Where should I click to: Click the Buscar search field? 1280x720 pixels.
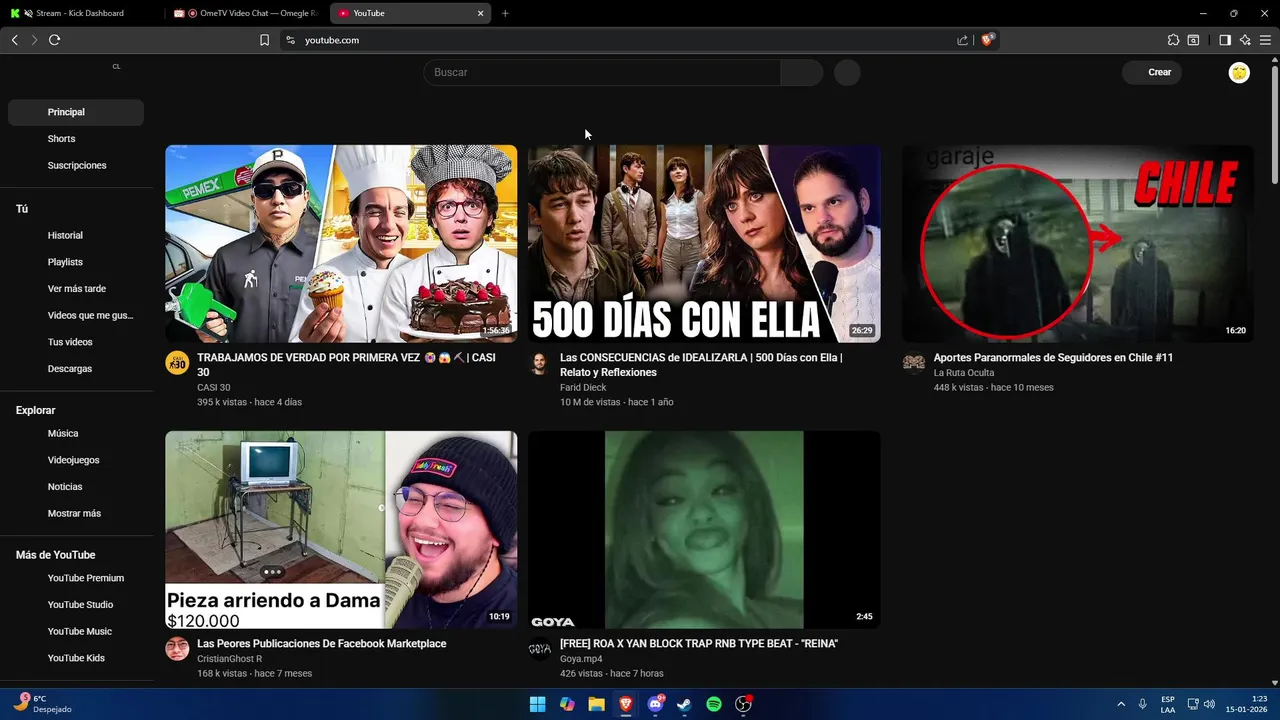pyautogui.click(x=602, y=72)
